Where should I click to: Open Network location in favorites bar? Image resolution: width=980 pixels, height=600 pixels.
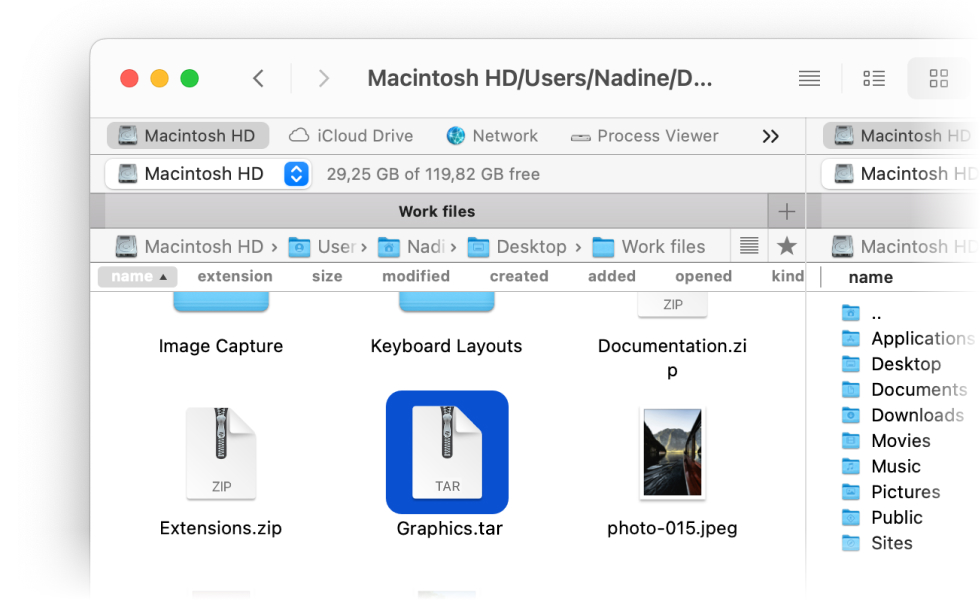[492, 136]
